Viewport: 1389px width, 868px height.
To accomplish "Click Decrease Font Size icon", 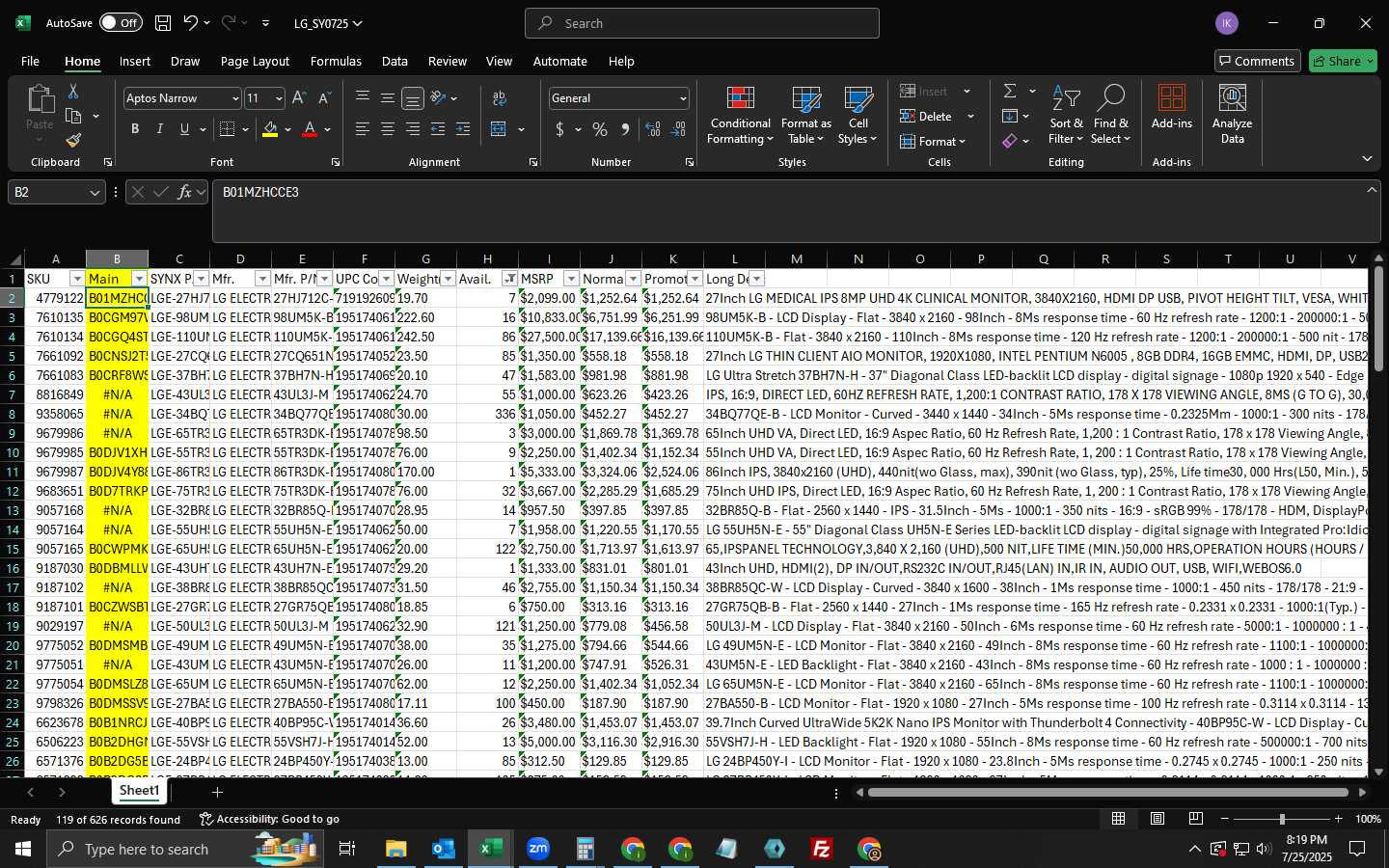I will coord(324,98).
